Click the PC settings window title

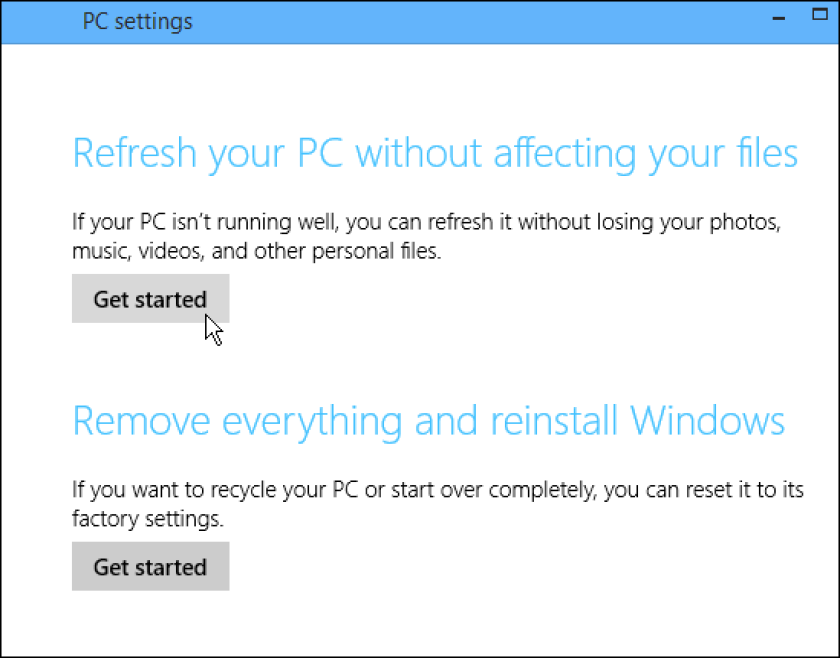coord(137,21)
